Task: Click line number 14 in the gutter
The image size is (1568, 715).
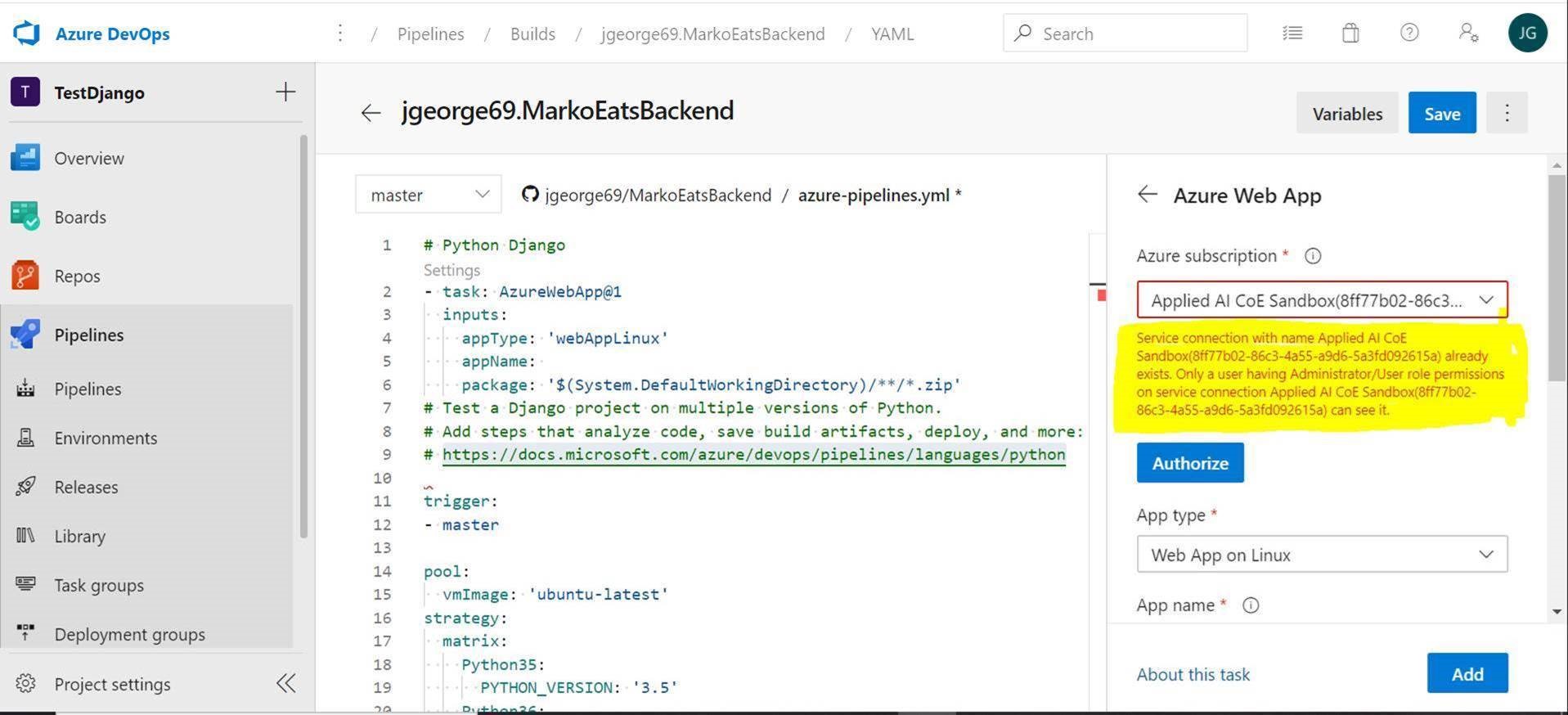Action: [x=382, y=571]
